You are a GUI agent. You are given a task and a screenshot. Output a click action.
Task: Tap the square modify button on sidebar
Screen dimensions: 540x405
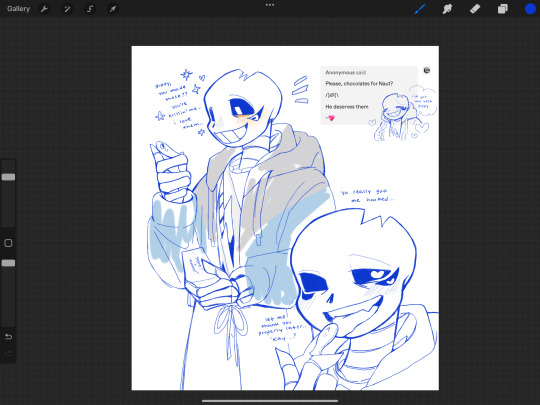[x=8, y=243]
